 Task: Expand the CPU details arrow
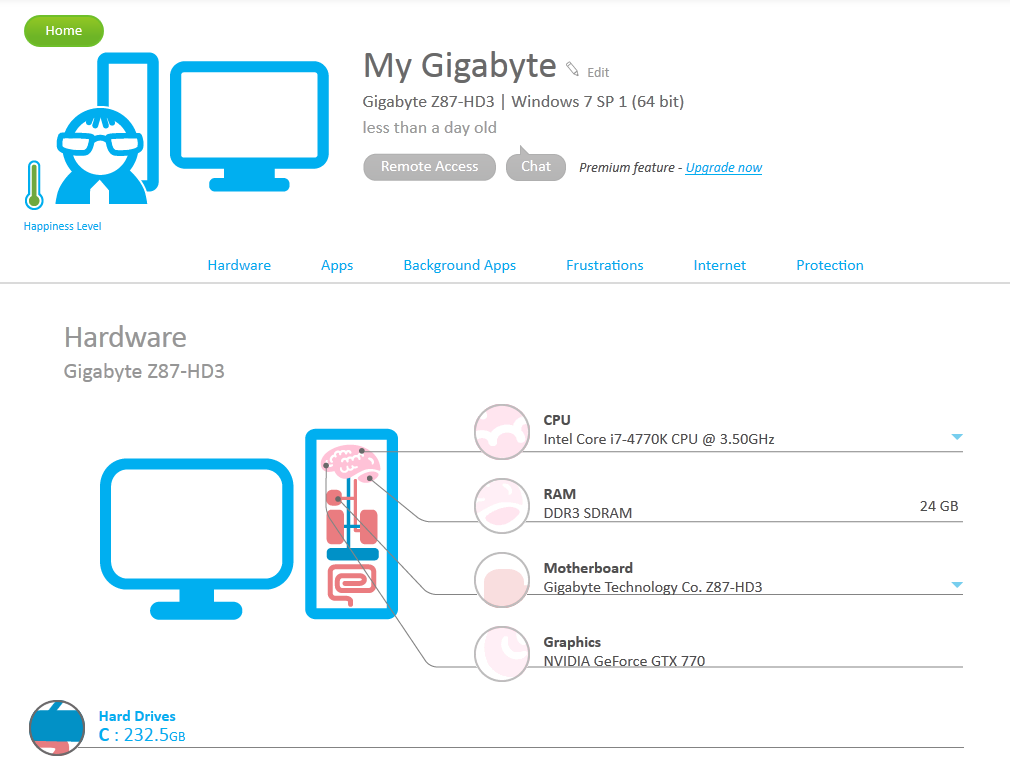click(957, 437)
